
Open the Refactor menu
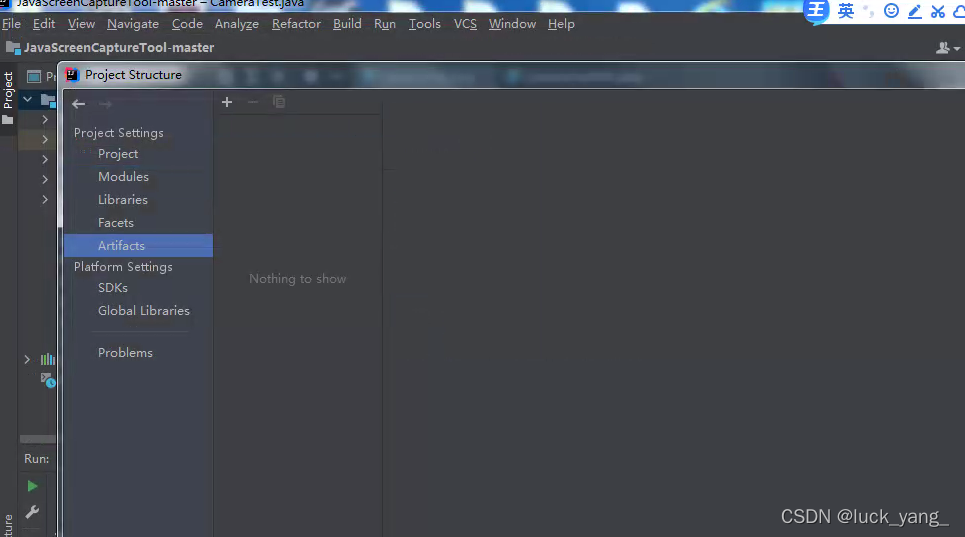296,24
